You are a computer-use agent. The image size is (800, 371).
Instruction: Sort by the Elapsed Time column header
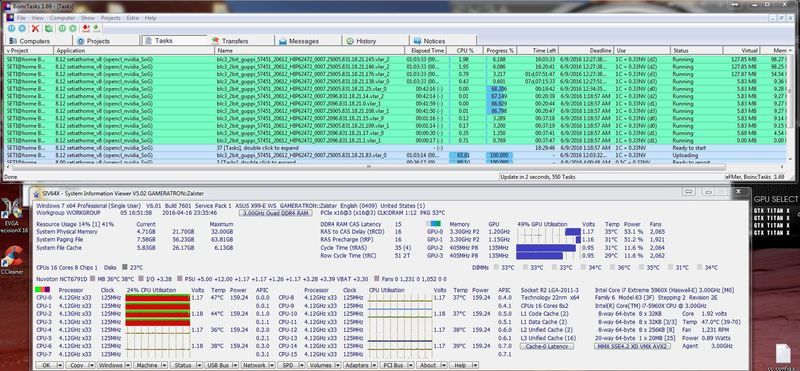point(426,51)
